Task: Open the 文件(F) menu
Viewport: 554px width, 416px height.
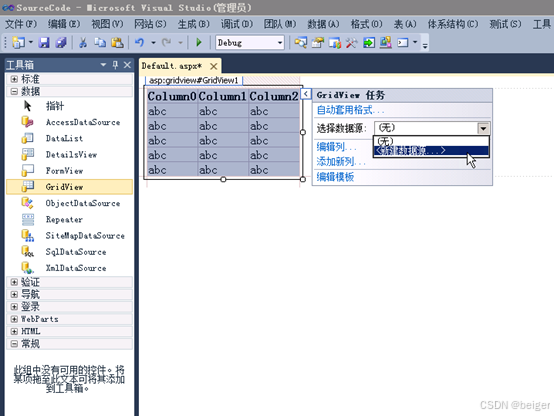Action: pos(21,24)
